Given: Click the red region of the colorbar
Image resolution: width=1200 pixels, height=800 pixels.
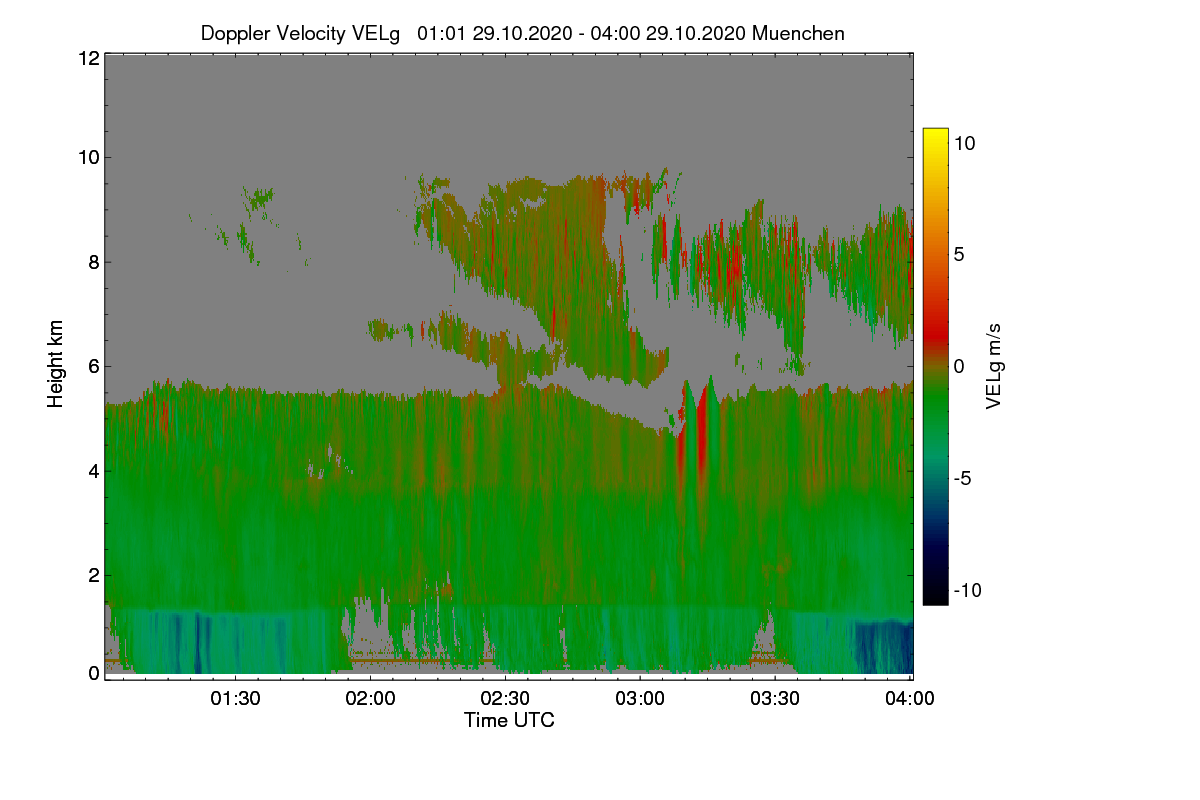Looking at the screenshot, I should pyautogui.click(x=935, y=330).
